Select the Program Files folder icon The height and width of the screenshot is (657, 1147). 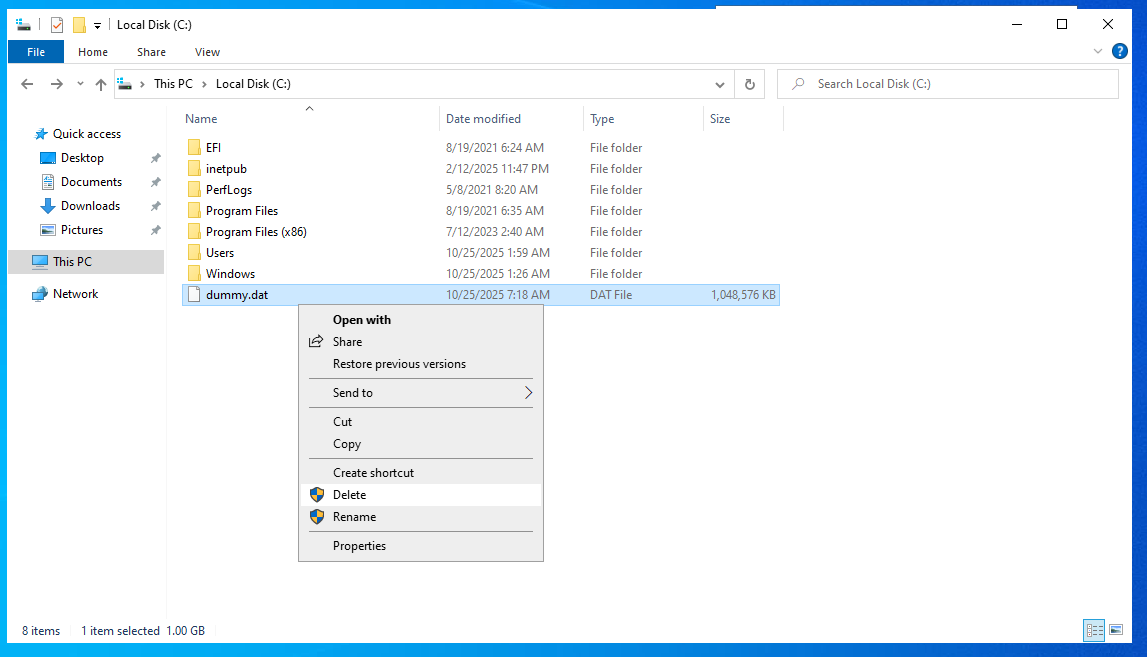[194, 211]
